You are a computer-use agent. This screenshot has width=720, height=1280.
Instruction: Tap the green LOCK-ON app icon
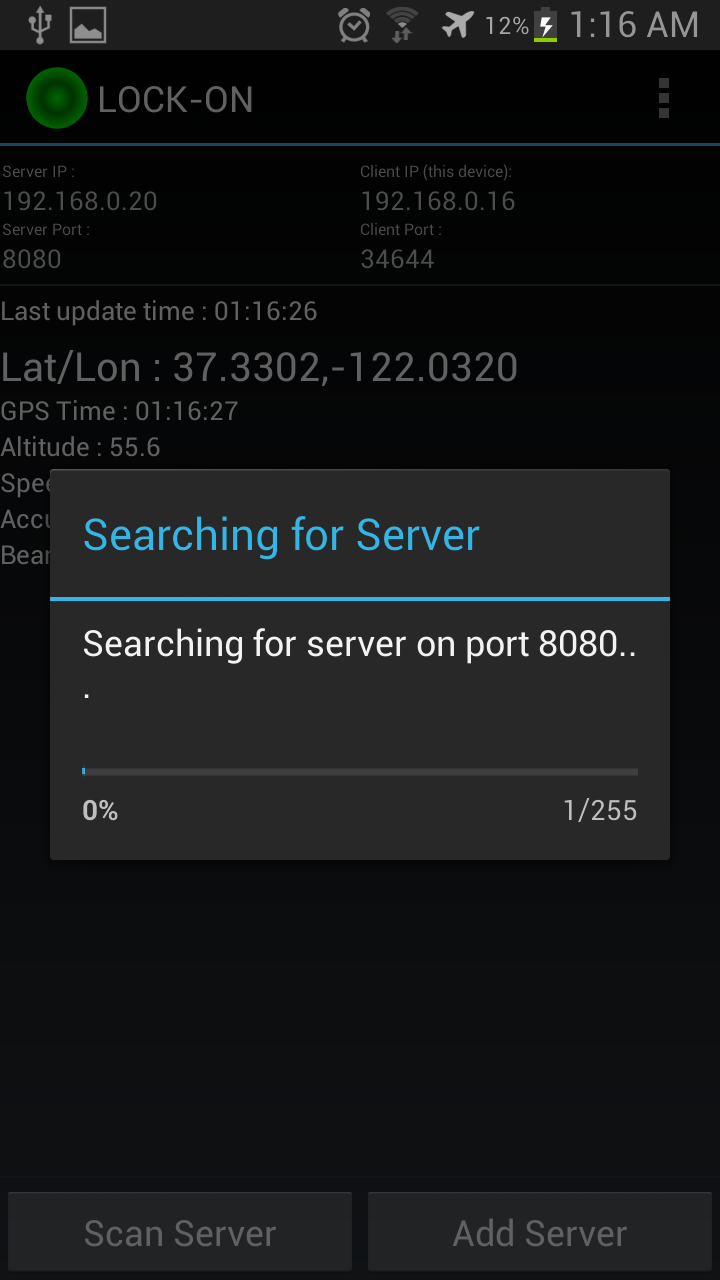57,98
